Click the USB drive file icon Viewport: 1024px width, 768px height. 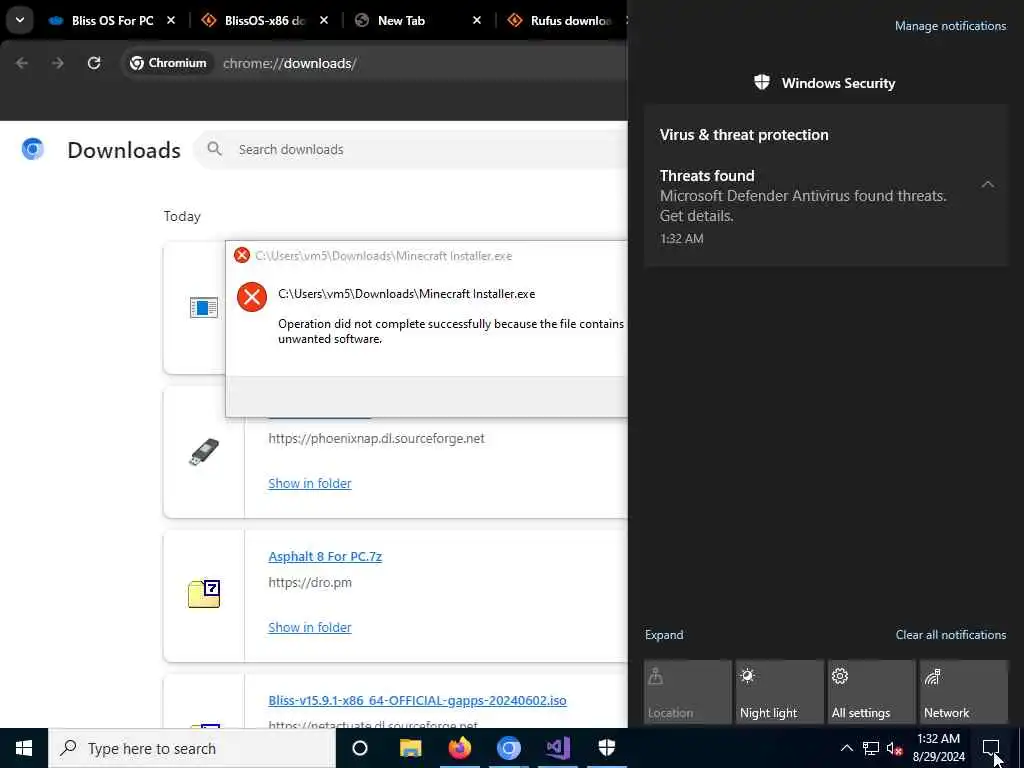coord(204,453)
